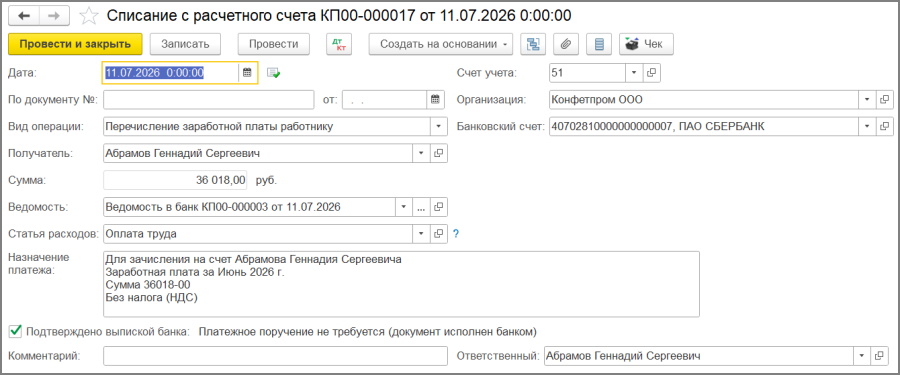
Task: Show Дт/Кт postings of document
Action: coord(339,44)
